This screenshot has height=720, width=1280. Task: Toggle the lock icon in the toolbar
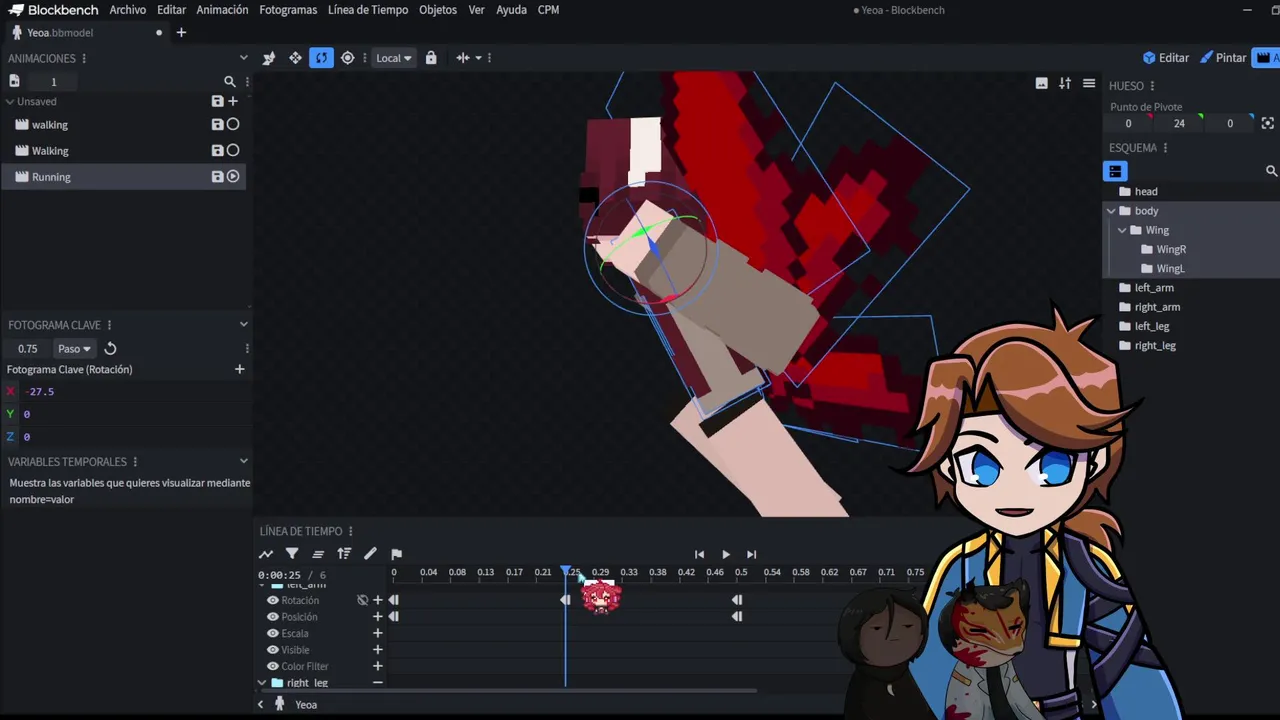click(431, 58)
